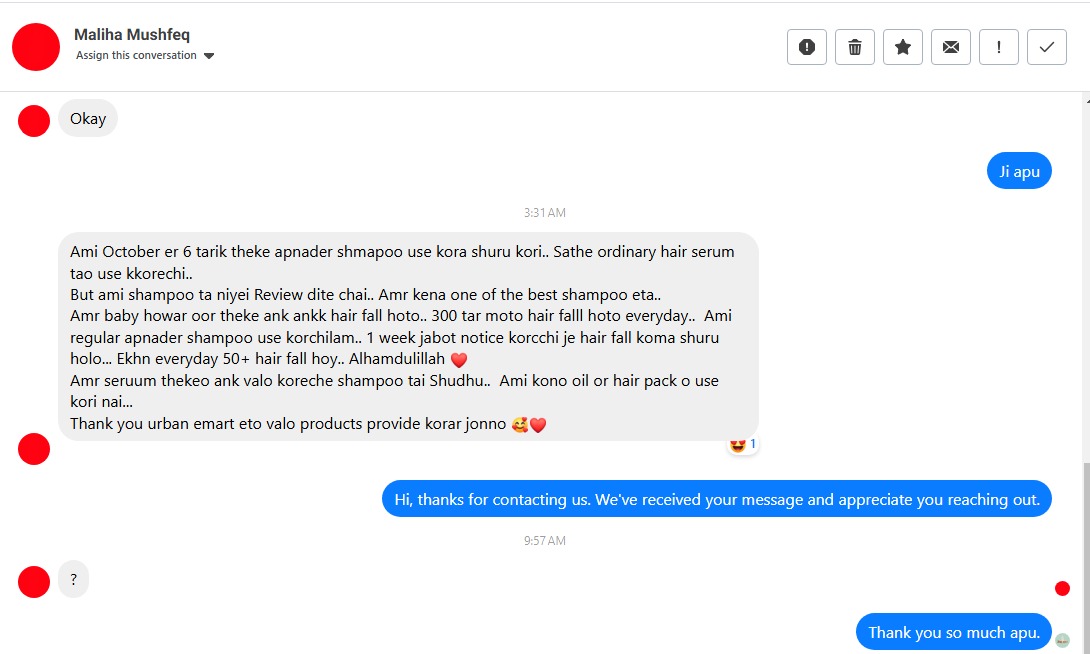Click the "Ji apu" sent message bubble

[1019, 170]
